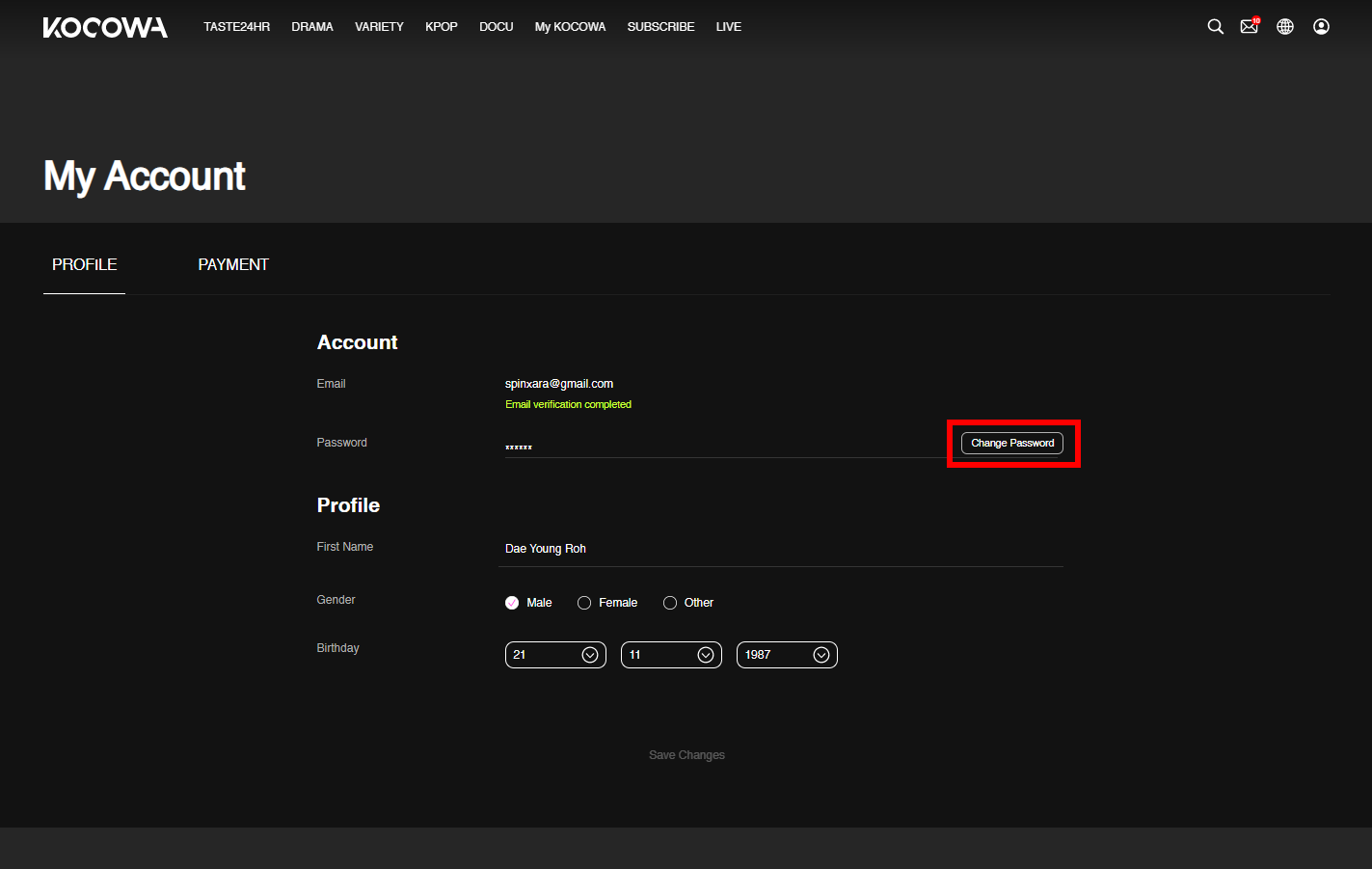Select the Other gender option
Viewport: 1372px width, 869px height.
[688, 603]
